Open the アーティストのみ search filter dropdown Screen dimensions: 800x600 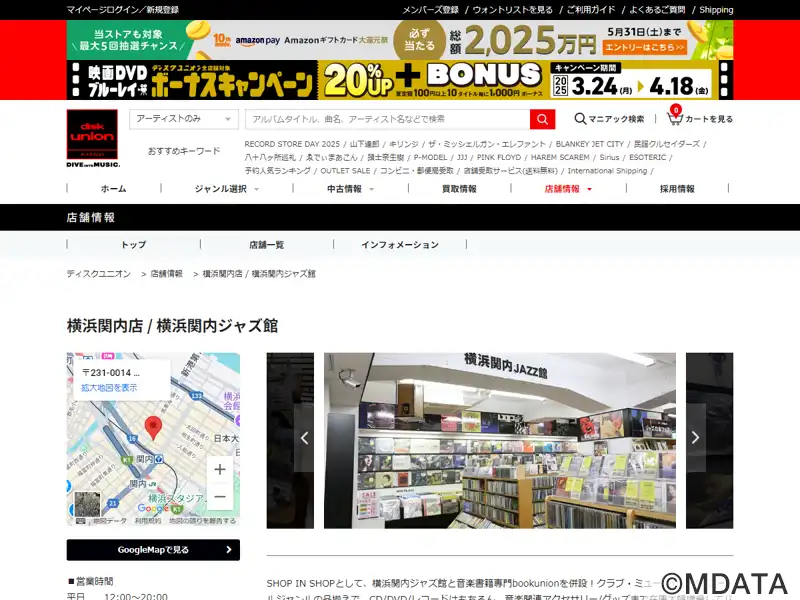click(184, 119)
